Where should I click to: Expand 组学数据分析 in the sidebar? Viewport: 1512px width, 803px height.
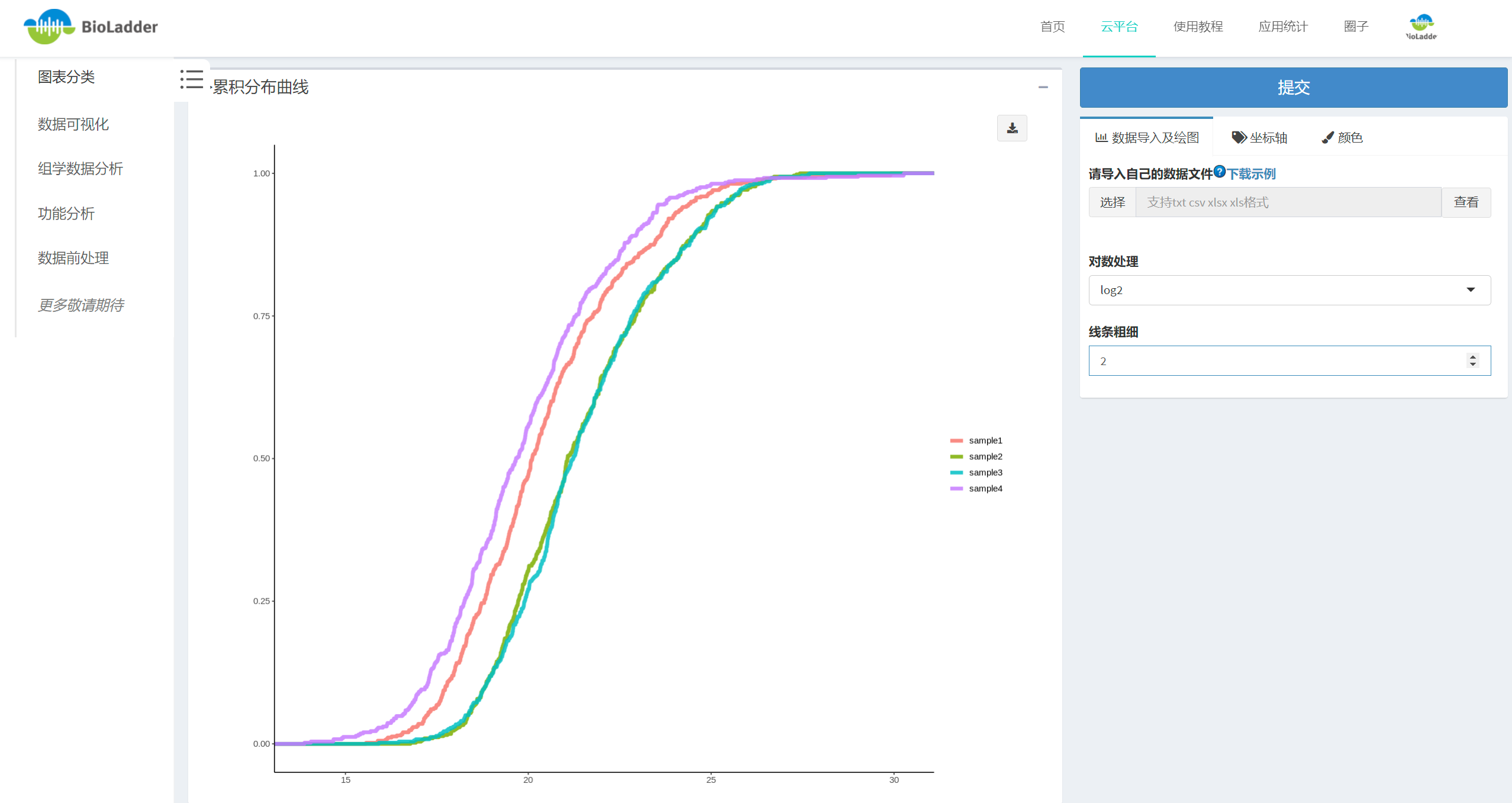tap(80, 169)
